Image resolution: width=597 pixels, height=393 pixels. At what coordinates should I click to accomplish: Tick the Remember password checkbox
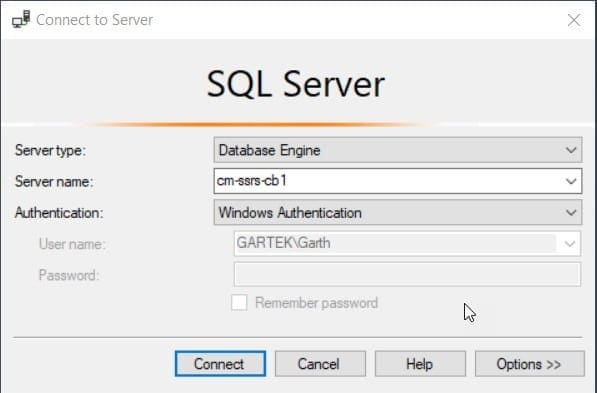[239, 303]
